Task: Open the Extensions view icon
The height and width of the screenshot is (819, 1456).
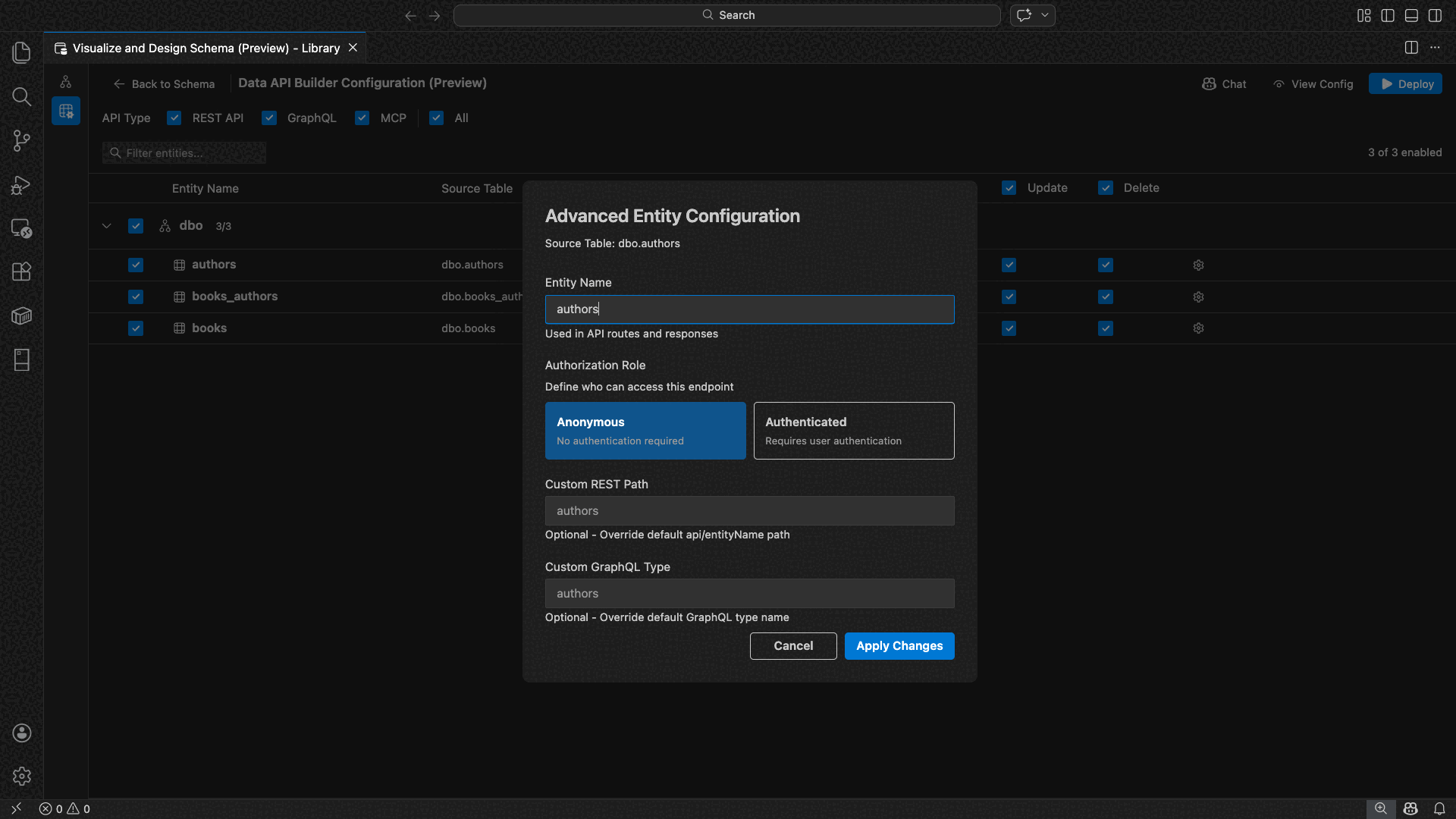Action: tap(21, 271)
